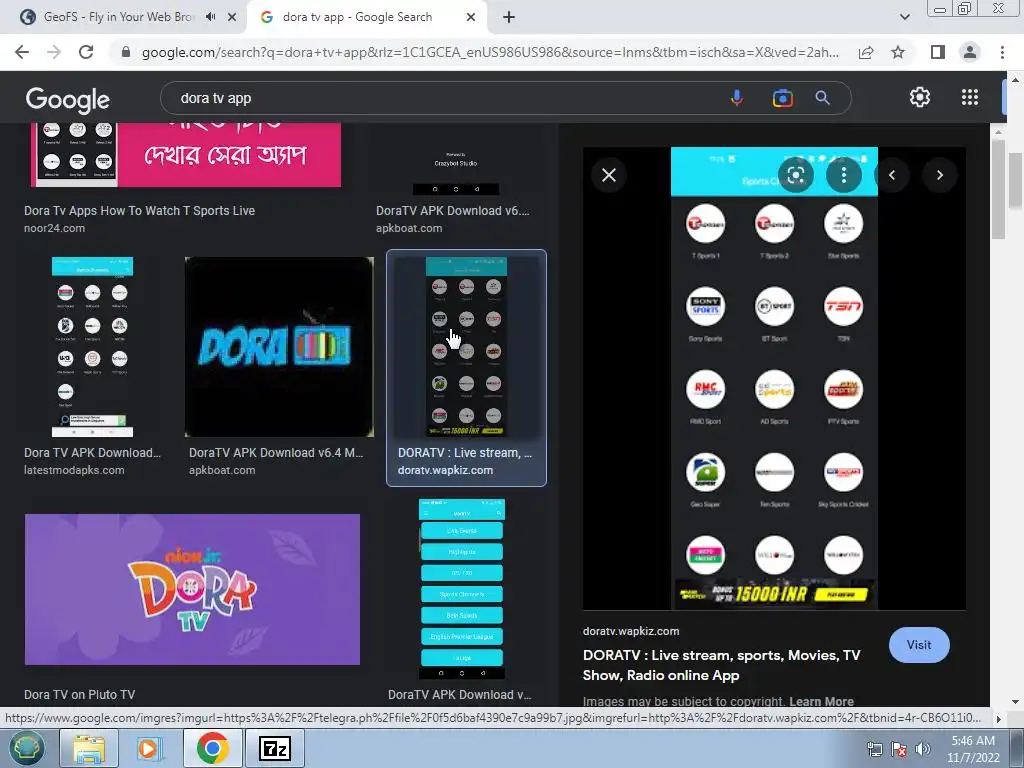1024x768 pixels.
Task: Show the next image in preview
Action: 940,175
